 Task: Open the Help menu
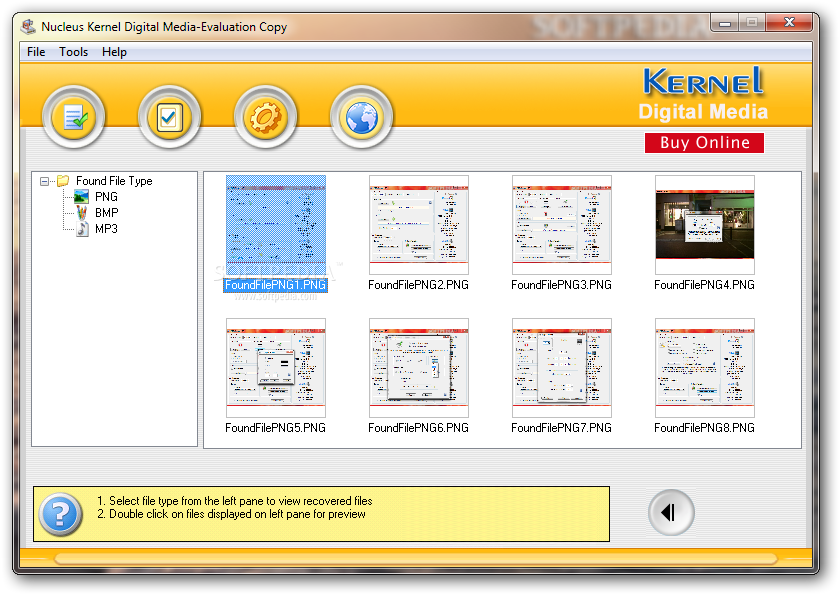point(114,52)
